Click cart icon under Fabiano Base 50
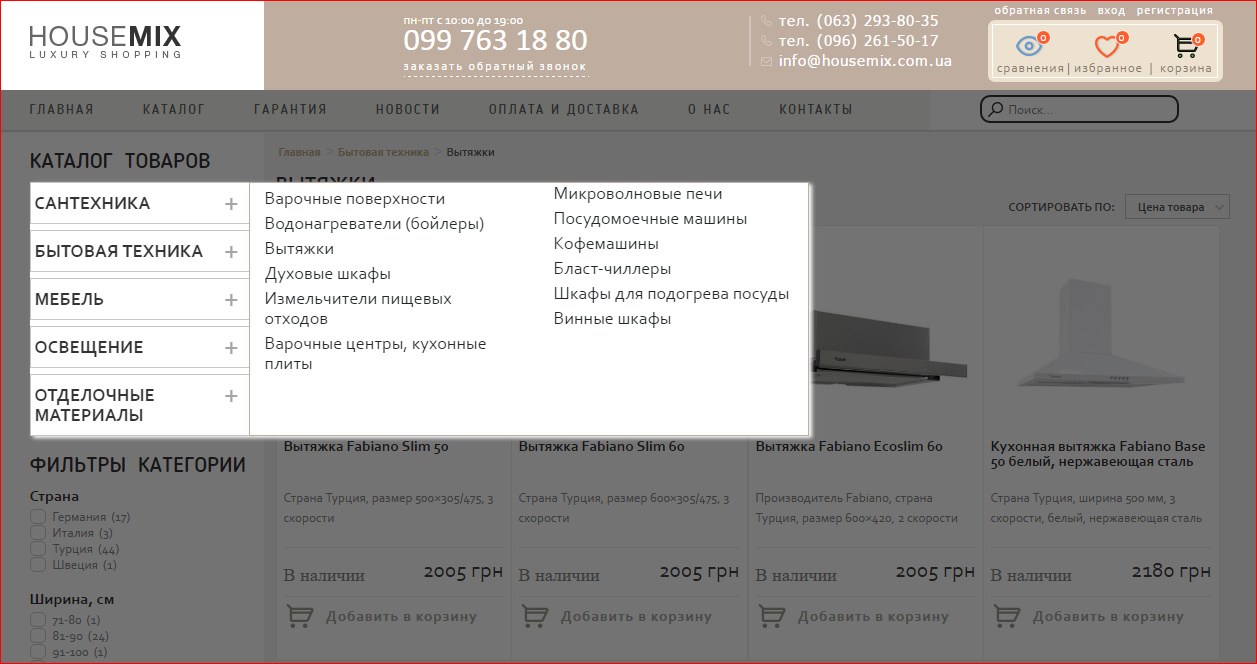Screen dimensions: 1257x664 pyautogui.click(x=1006, y=616)
